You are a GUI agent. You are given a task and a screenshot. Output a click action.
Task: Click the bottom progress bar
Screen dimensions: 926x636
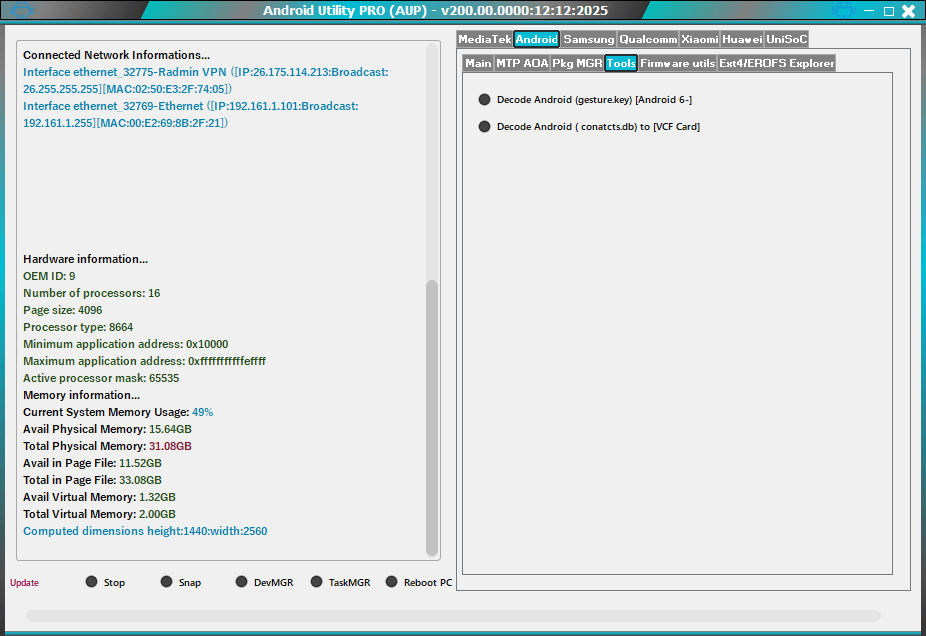point(453,616)
